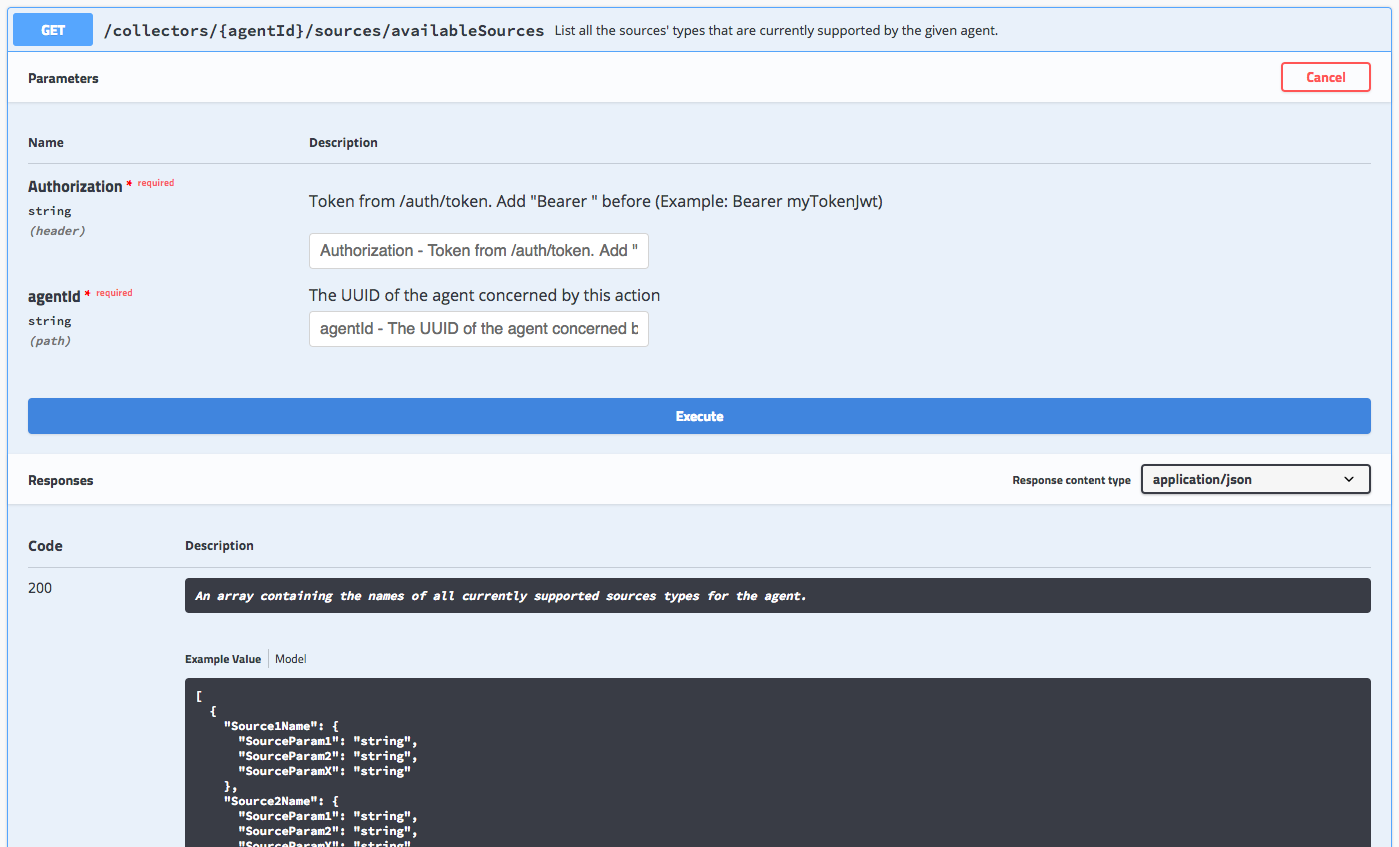Click the Authorization parameter name label
Viewport: 1399px width, 847px height.
tap(75, 187)
